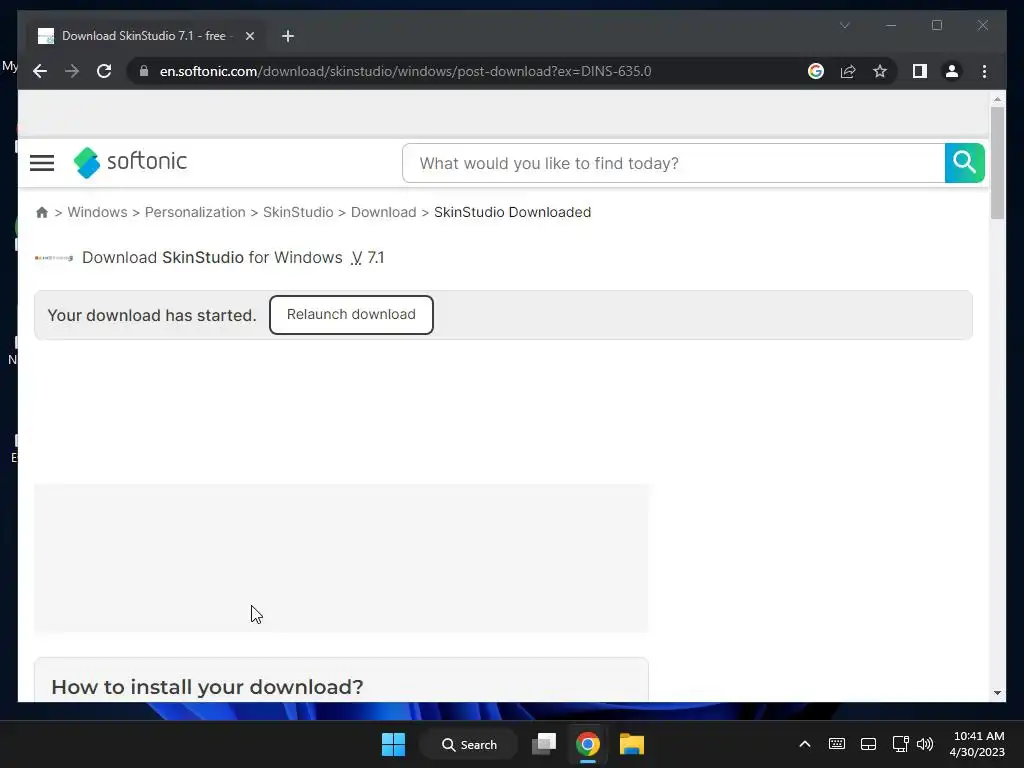1024x768 pixels.
Task: Click the teal search magnifier button
Action: [x=964, y=163]
